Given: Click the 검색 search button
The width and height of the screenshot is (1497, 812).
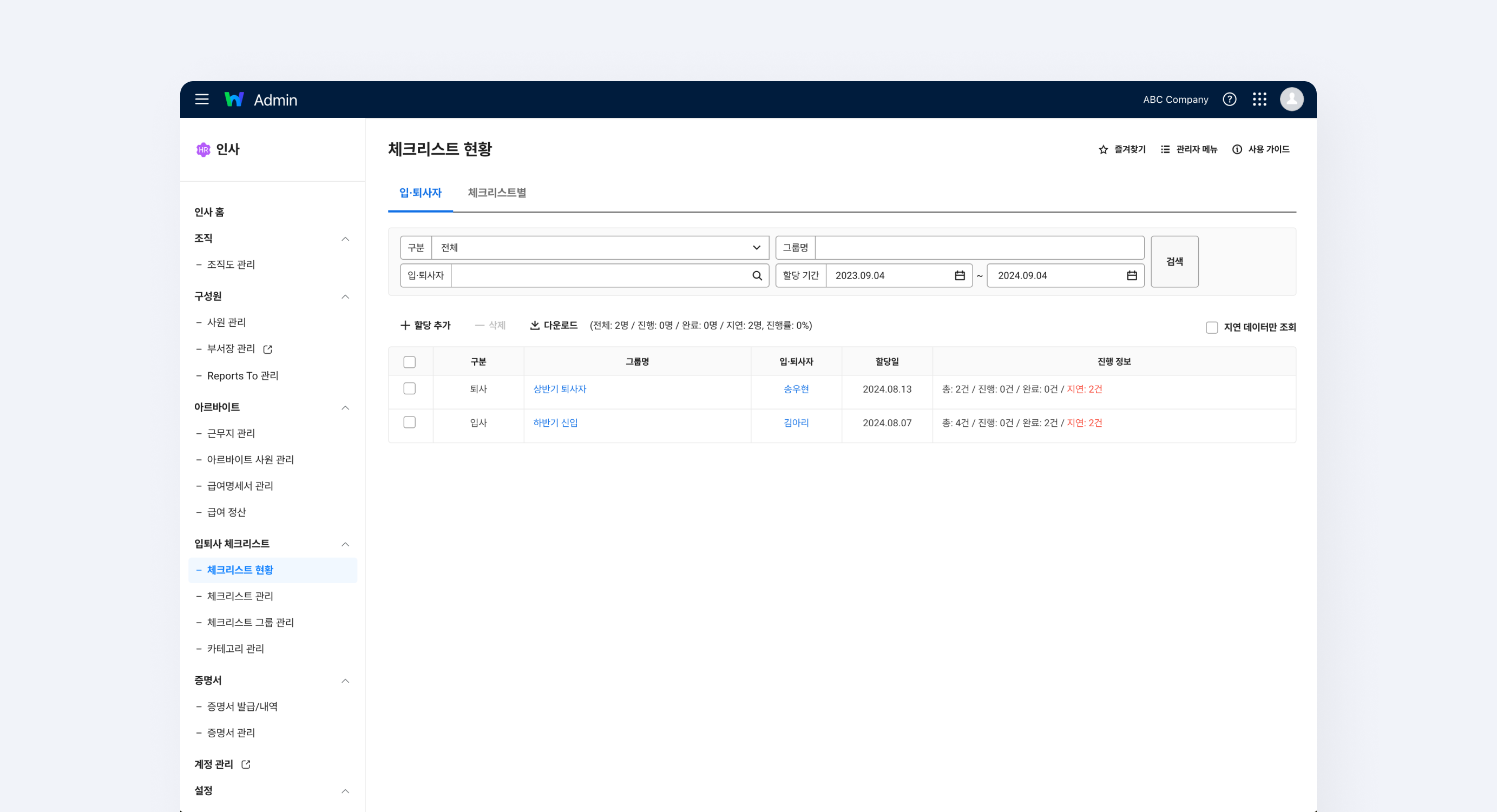Looking at the screenshot, I should point(1174,261).
